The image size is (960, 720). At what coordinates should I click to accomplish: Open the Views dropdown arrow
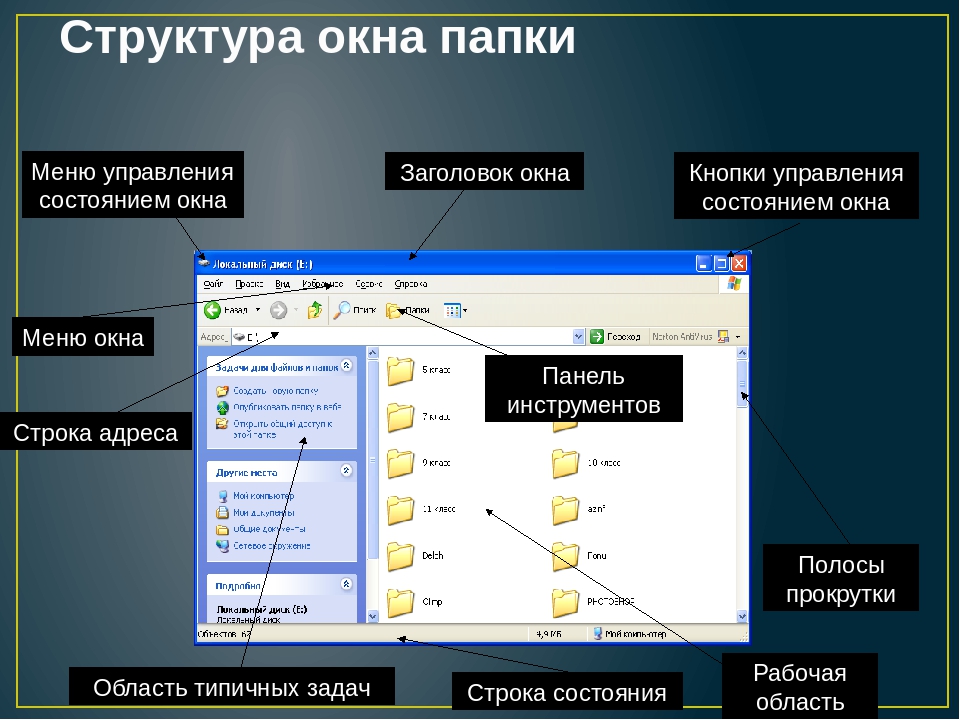pyautogui.click(x=465, y=310)
